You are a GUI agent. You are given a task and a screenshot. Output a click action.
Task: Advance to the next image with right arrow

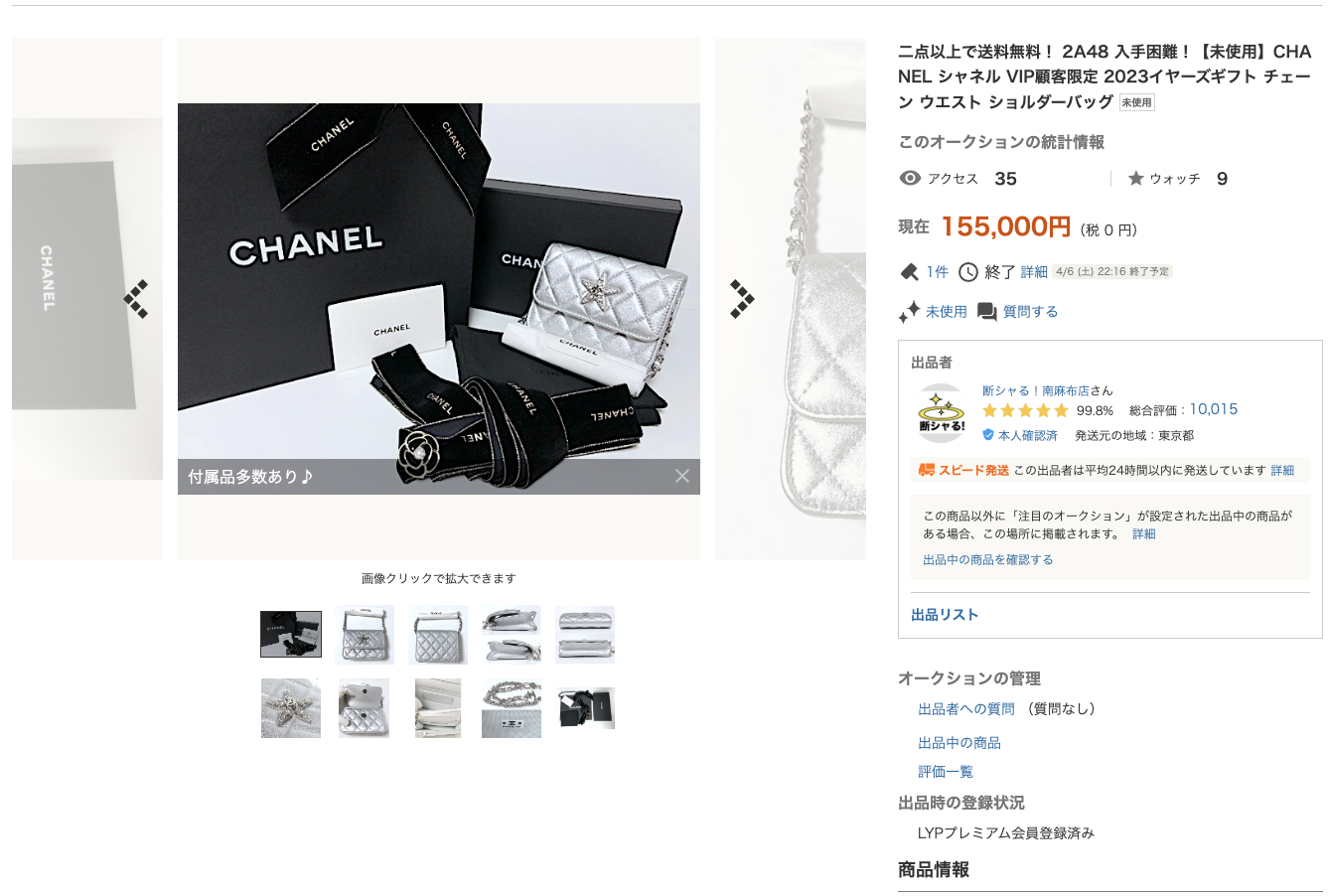point(742,299)
